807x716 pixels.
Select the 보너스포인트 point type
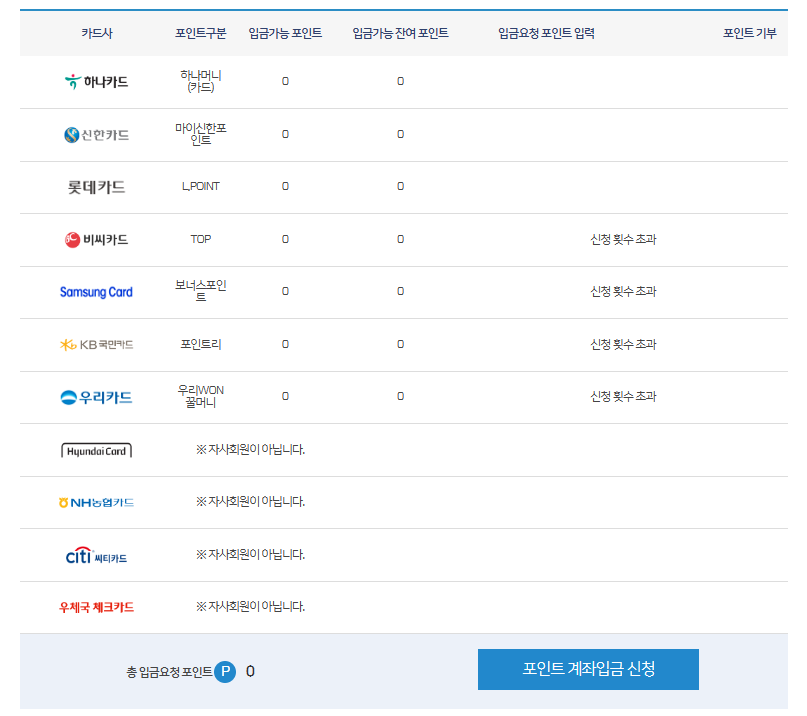coord(201,291)
